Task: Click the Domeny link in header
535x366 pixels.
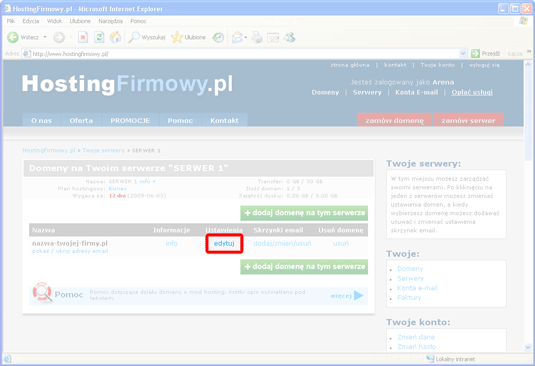Action: tap(325, 92)
